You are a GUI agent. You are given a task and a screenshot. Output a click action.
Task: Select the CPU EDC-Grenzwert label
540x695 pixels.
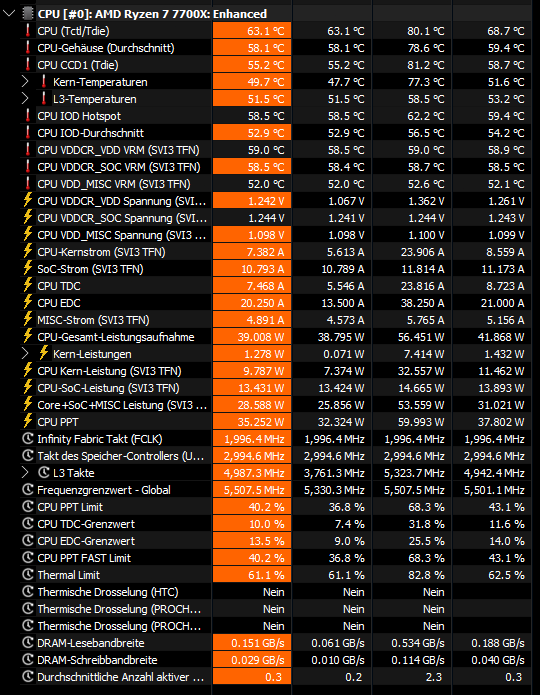pyautogui.click(x=86, y=541)
